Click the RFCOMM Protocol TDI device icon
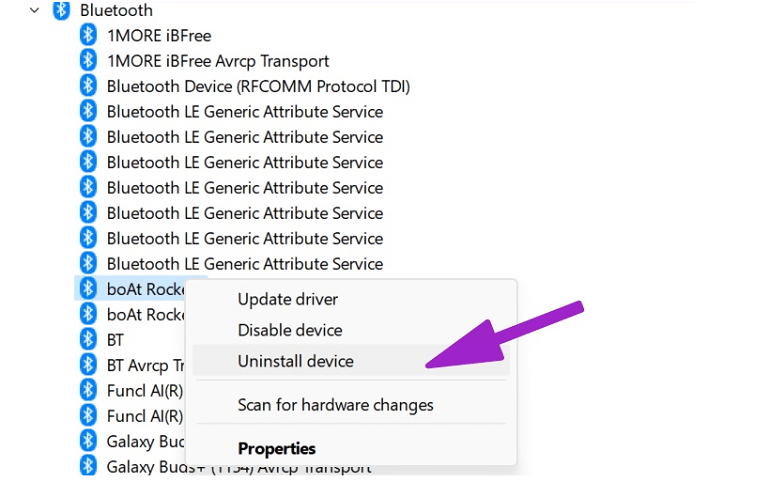This screenshot has height=482, width=770. [x=88, y=86]
